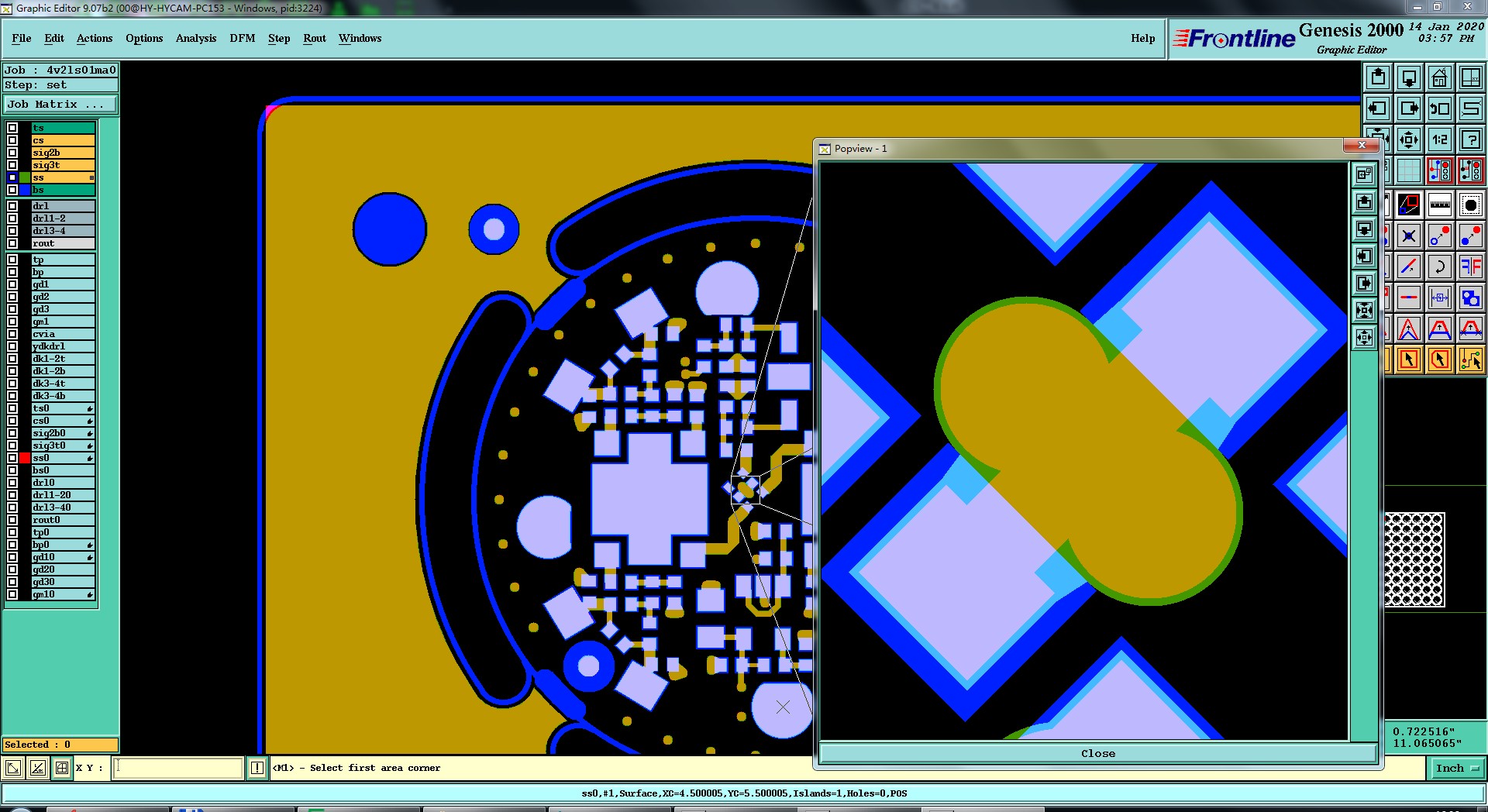
Task: Click the black octagon pad icon
Action: pyautogui.click(x=1471, y=205)
